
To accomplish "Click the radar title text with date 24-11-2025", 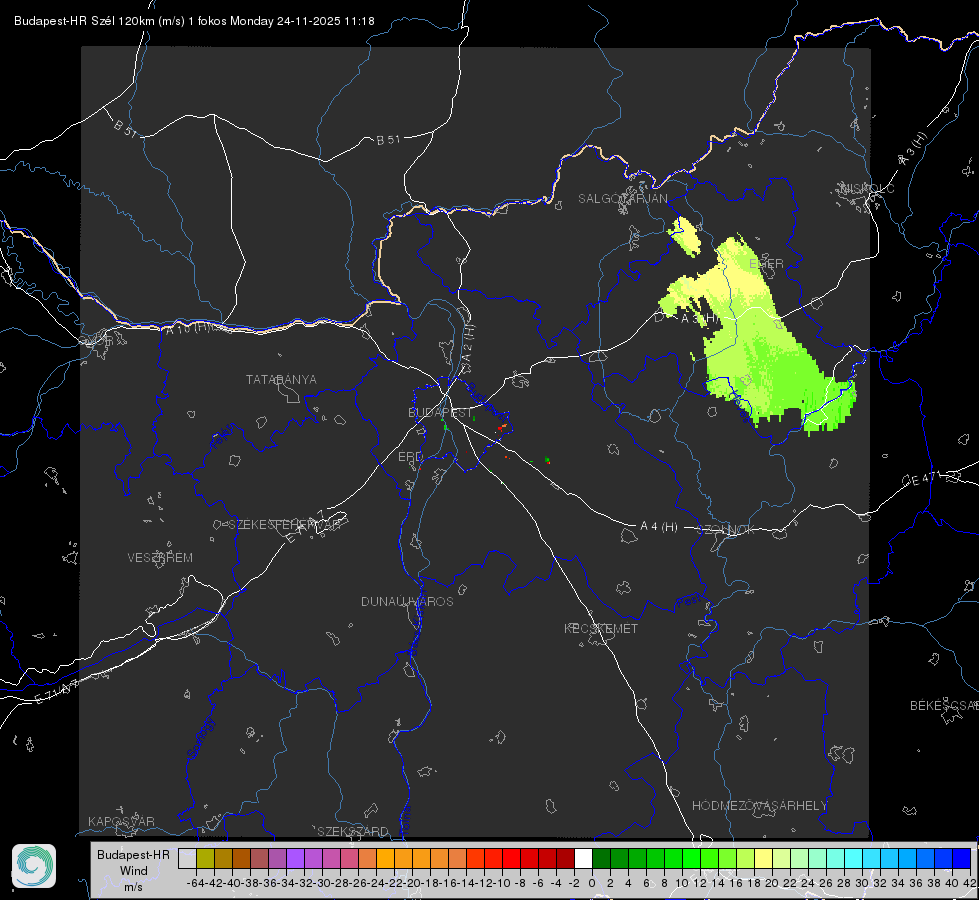I will (x=194, y=21).
